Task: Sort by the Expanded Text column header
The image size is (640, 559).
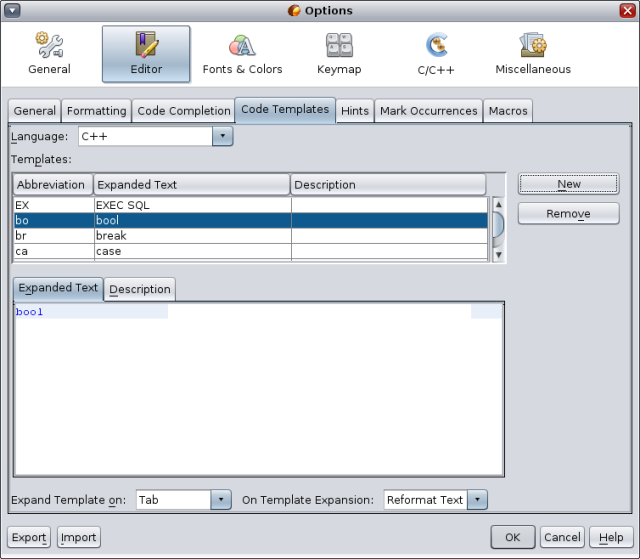Action: click(191, 185)
